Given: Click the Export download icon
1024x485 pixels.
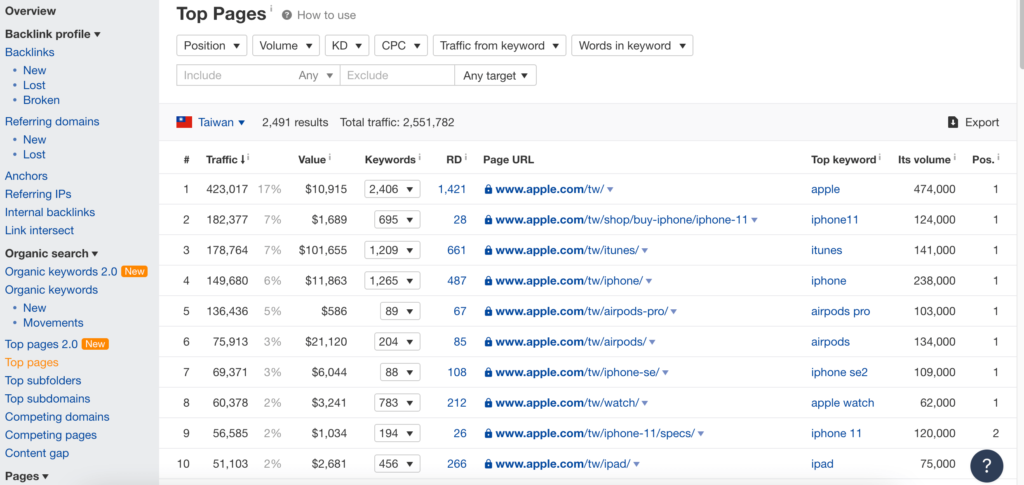Looking at the screenshot, I should pyautogui.click(x=953, y=122).
